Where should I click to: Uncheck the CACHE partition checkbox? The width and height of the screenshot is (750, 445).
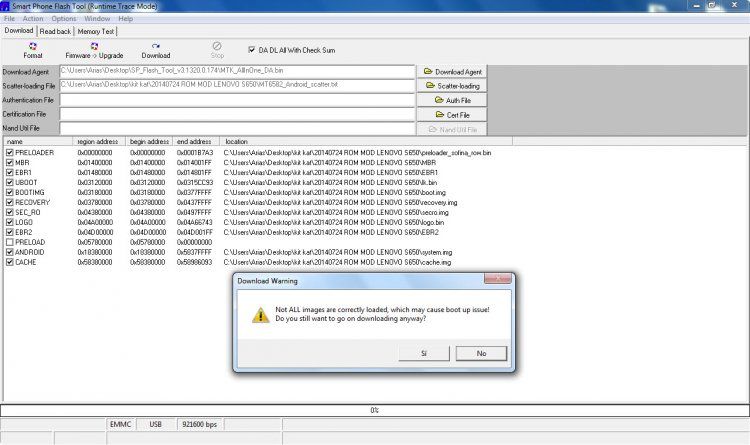pos(10,262)
